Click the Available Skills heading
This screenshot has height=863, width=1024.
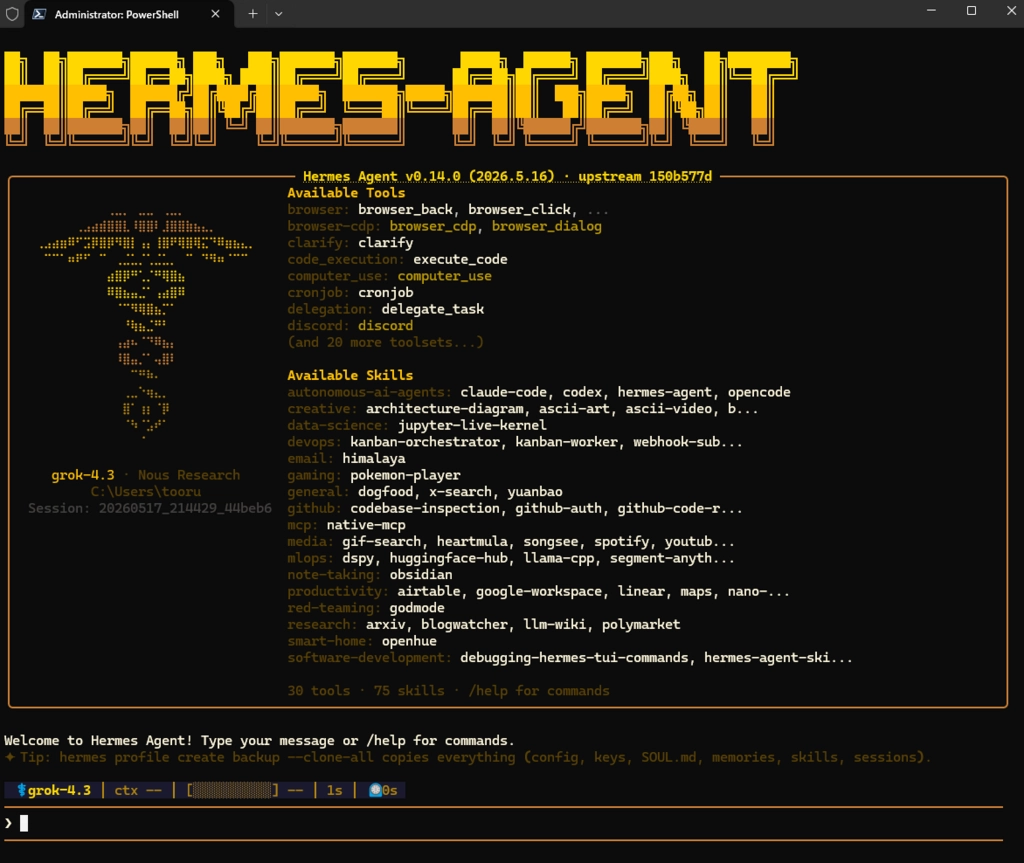[350, 375]
